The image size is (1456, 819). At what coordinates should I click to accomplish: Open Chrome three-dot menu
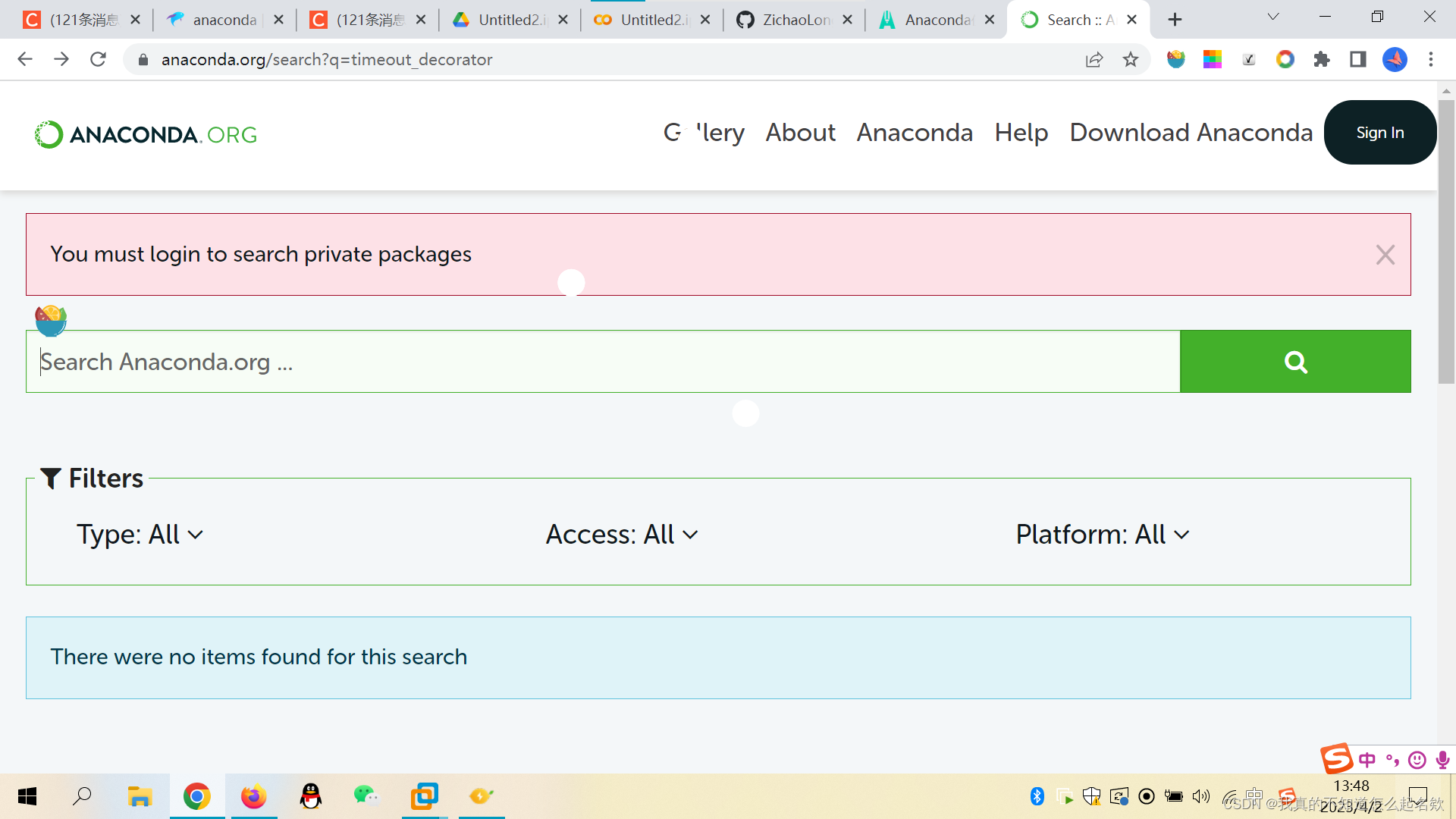pos(1430,59)
